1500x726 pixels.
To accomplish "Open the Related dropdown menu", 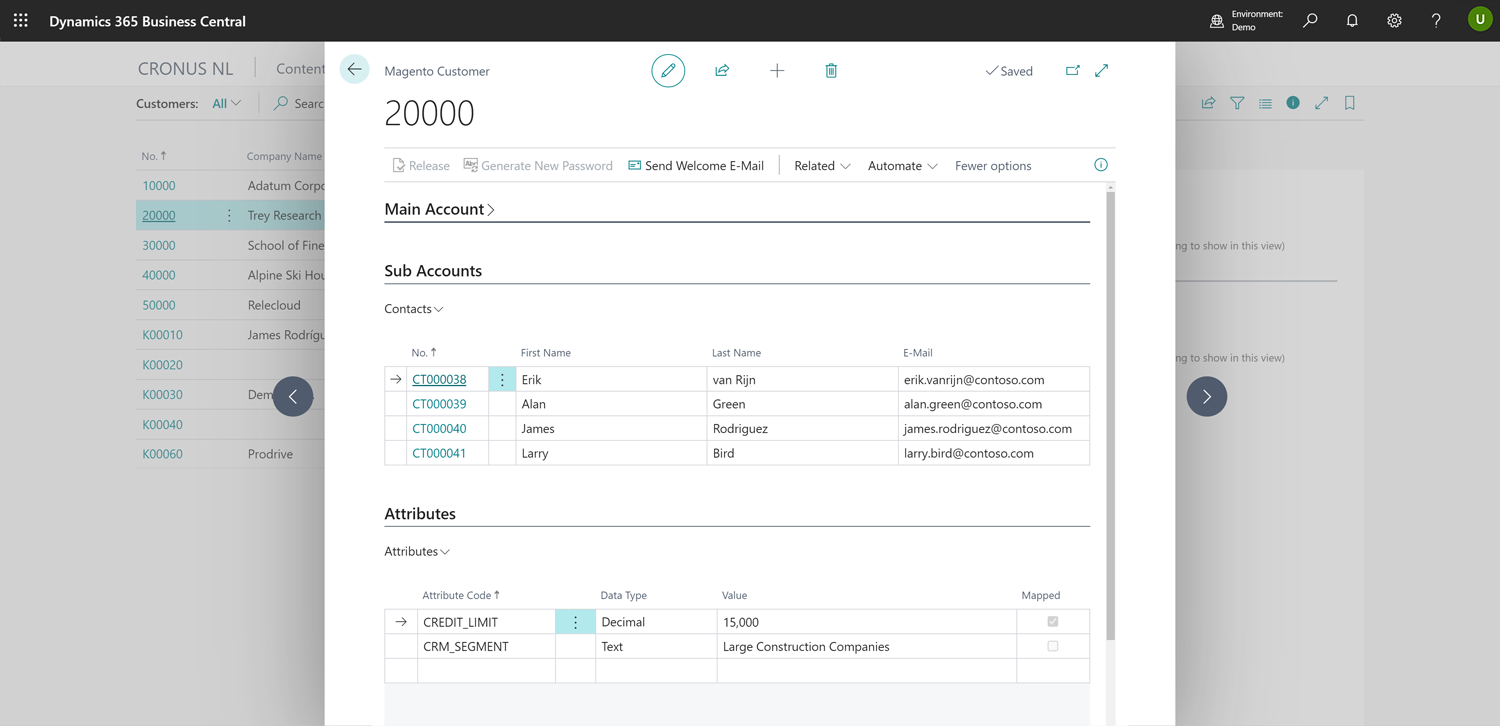I will coord(822,166).
